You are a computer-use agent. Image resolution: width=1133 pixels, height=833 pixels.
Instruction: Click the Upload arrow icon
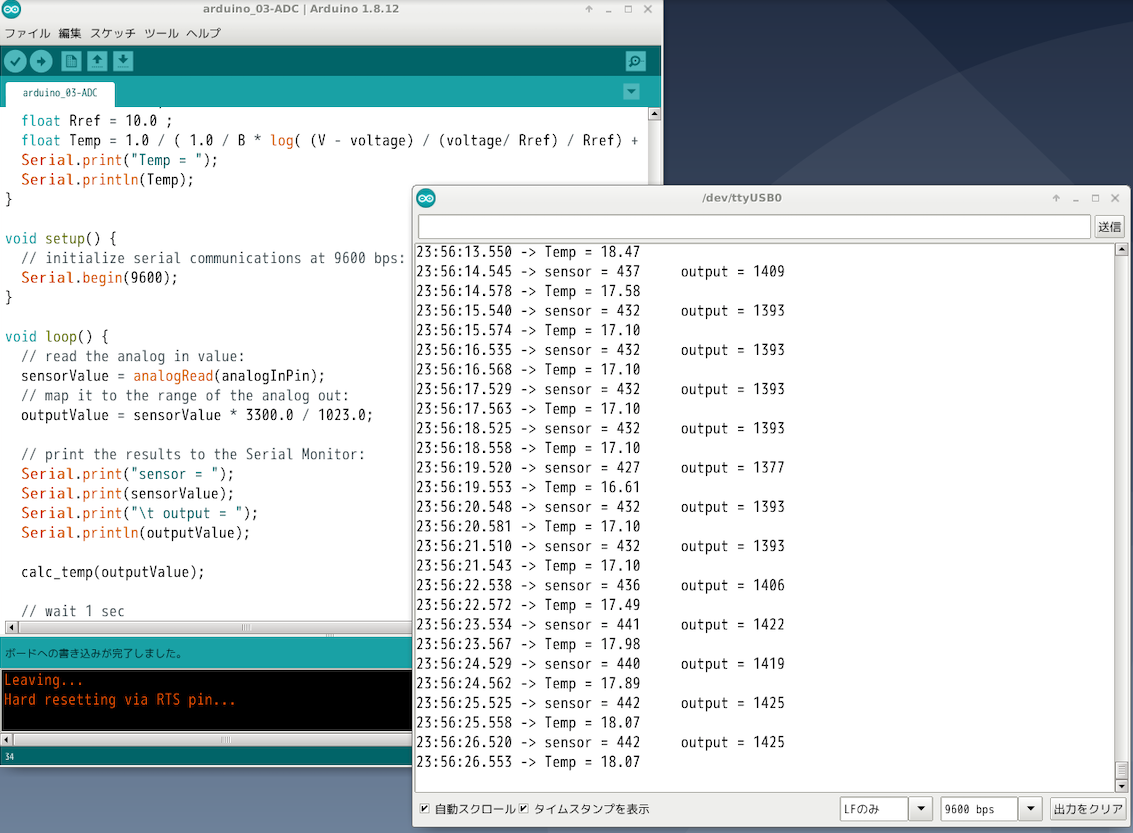(x=41, y=62)
